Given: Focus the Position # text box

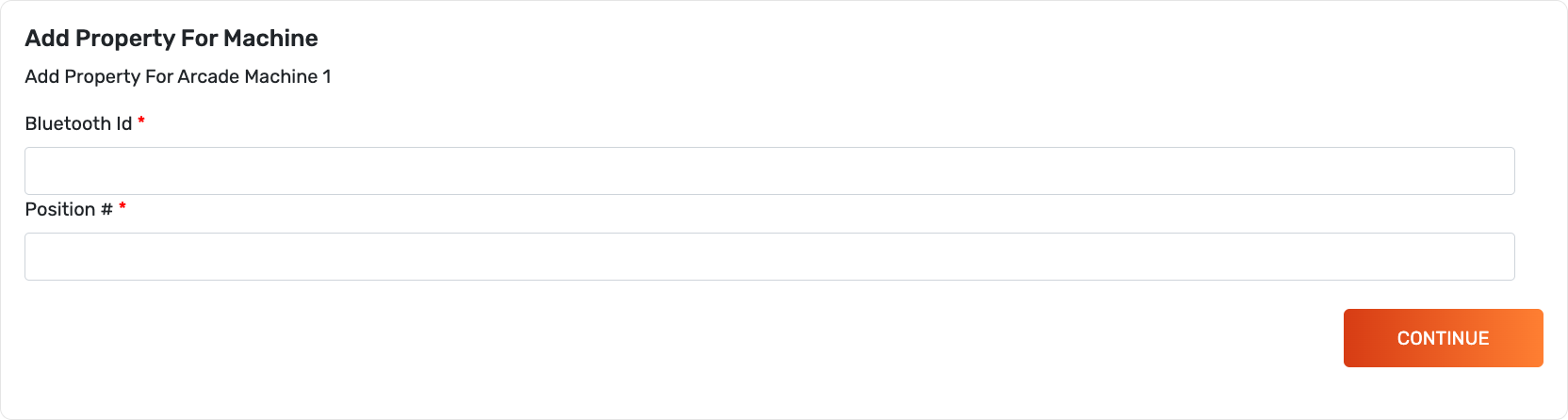Looking at the screenshot, I should (769, 256).
